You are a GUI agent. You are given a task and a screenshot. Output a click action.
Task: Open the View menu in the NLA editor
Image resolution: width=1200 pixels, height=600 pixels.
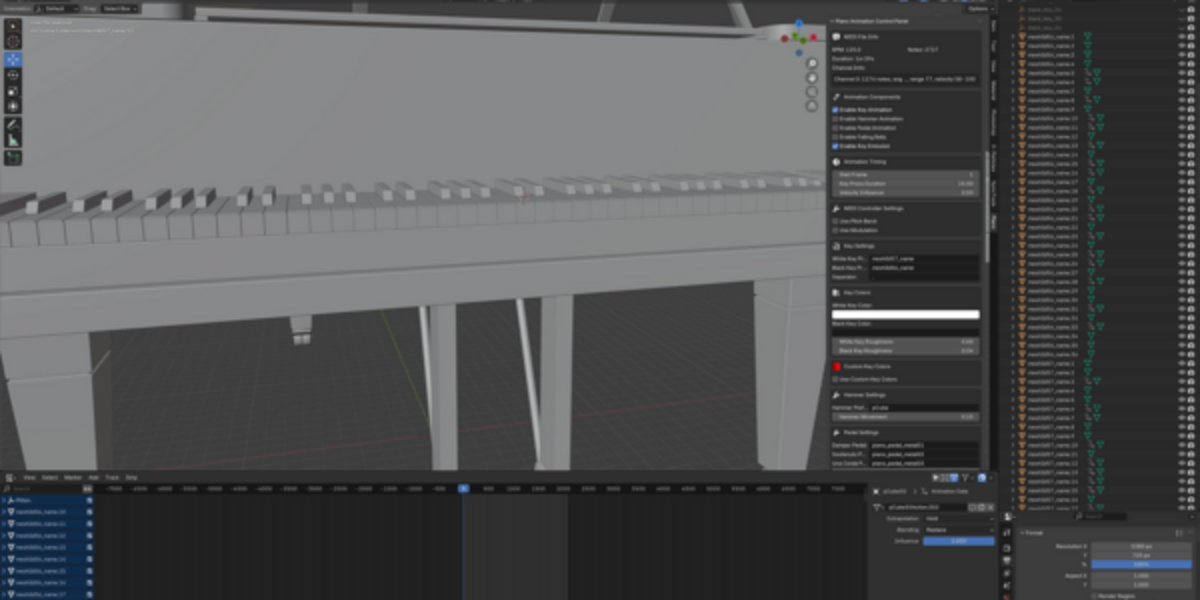30,478
